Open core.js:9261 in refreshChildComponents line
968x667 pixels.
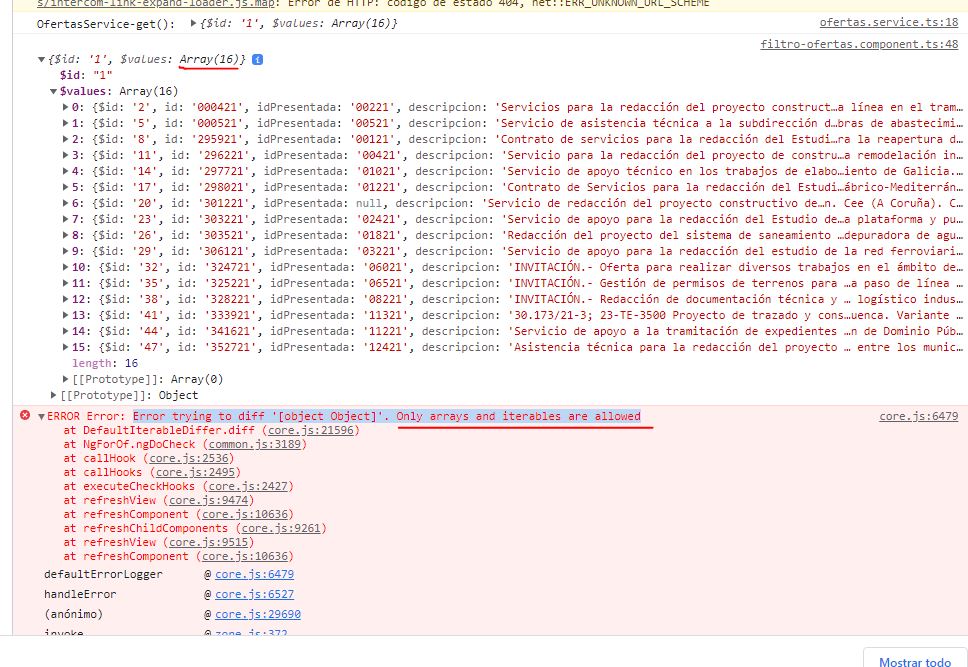(x=281, y=529)
